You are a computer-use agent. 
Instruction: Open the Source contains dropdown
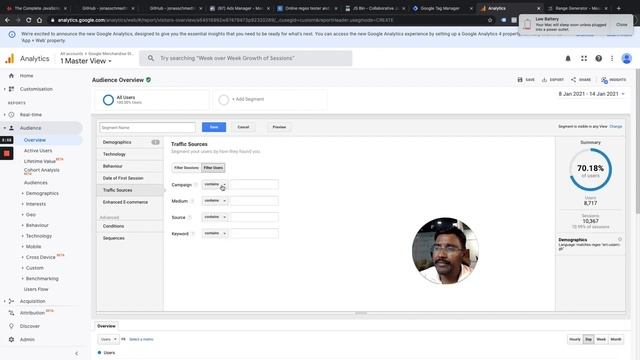[x=215, y=217]
